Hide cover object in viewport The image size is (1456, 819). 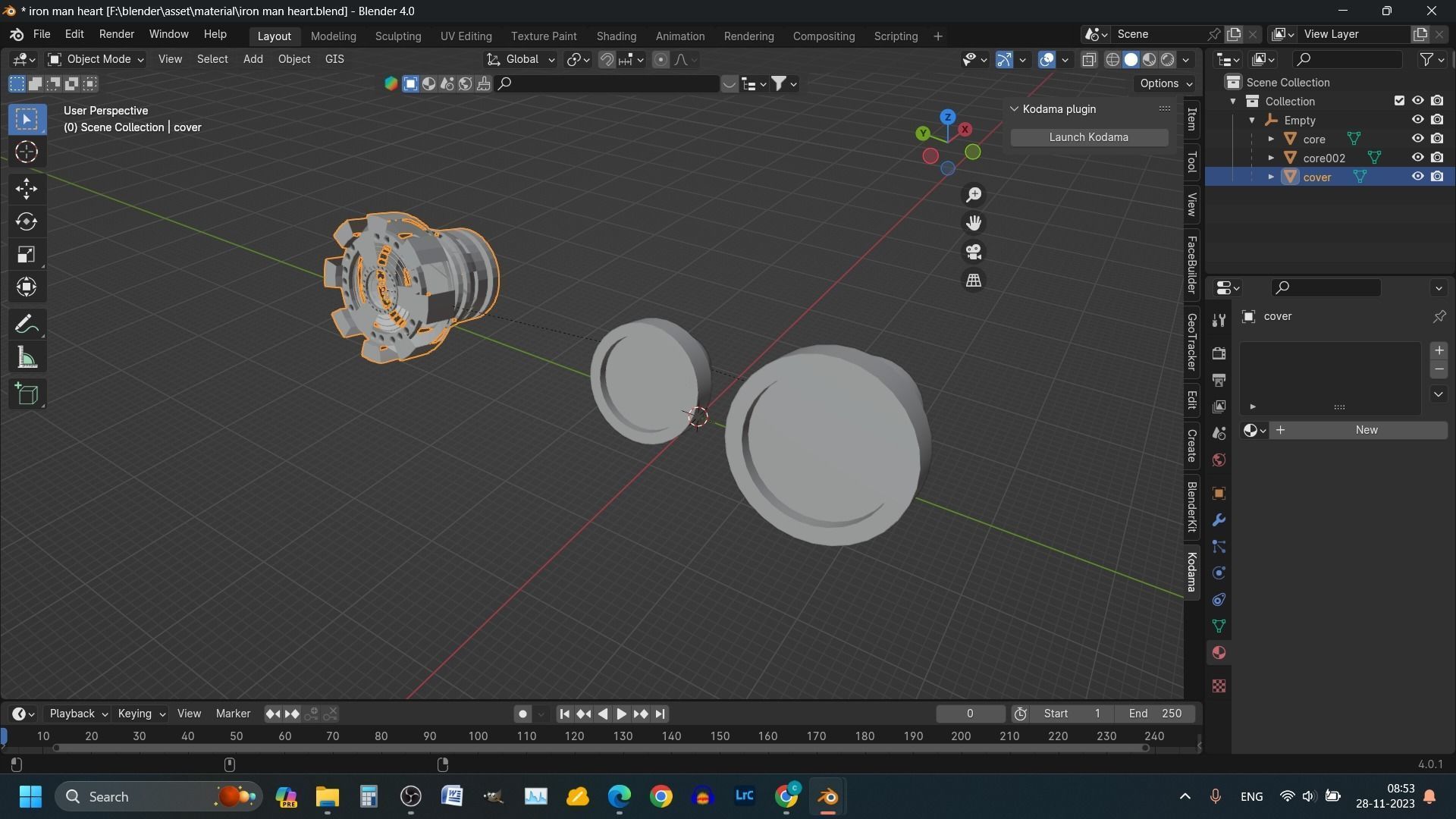(1417, 177)
